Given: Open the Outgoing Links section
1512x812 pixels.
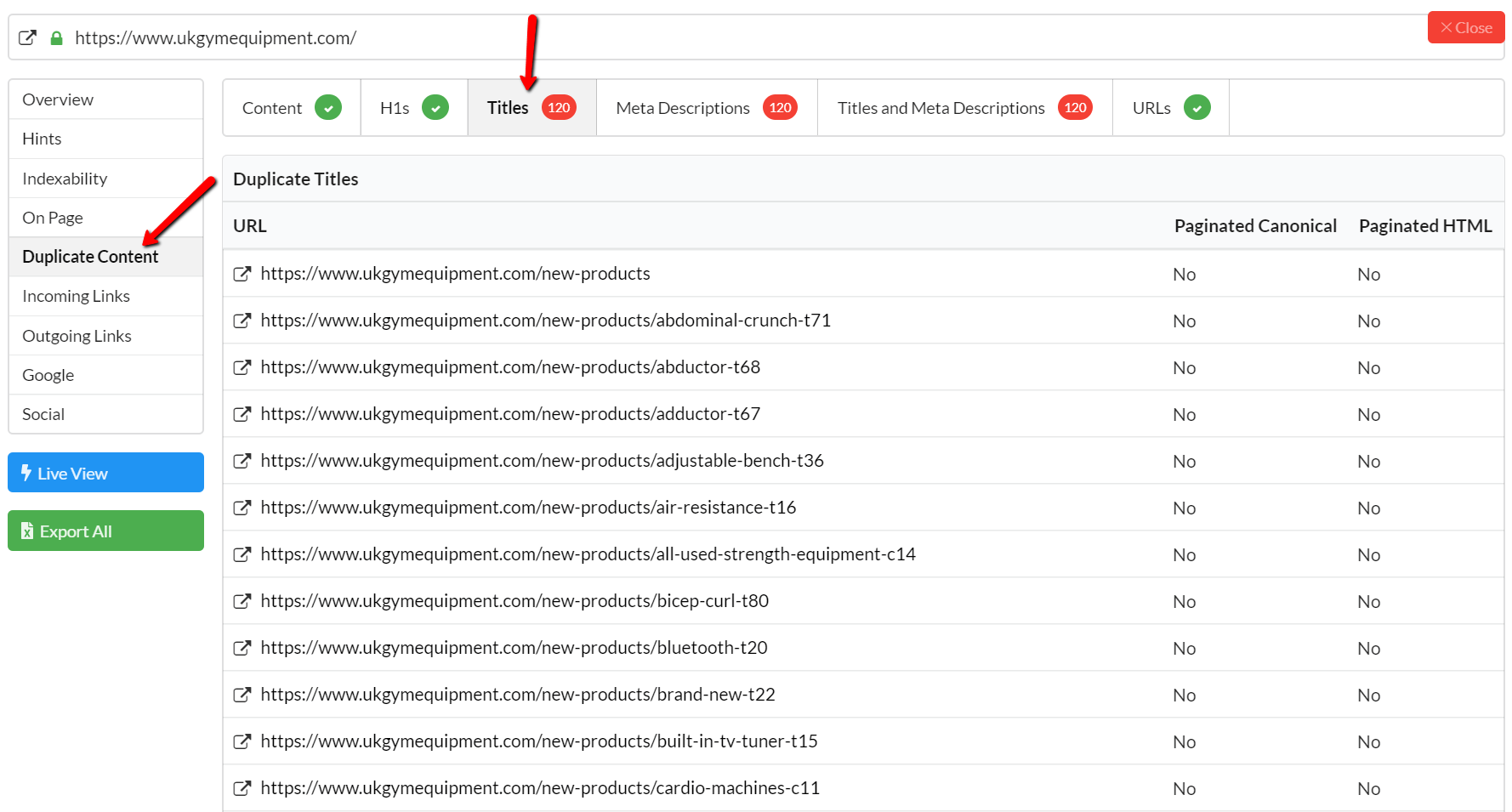Looking at the screenshot, I should coord(106,336).
